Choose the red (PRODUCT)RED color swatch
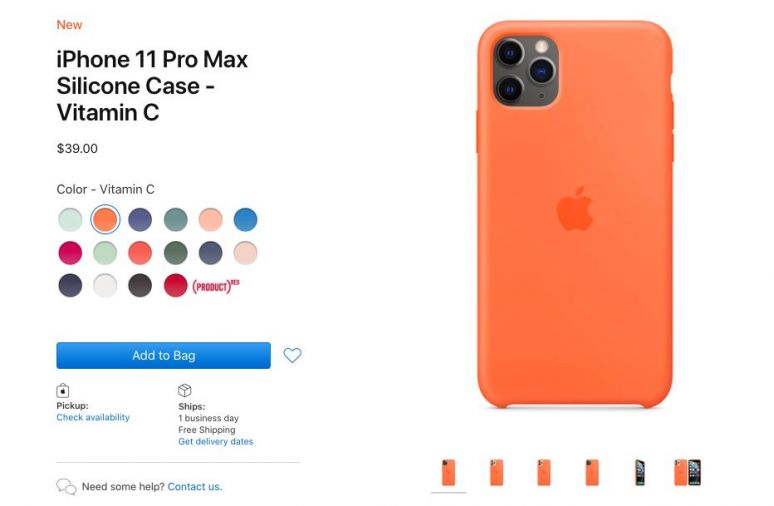 click(175, 285)
